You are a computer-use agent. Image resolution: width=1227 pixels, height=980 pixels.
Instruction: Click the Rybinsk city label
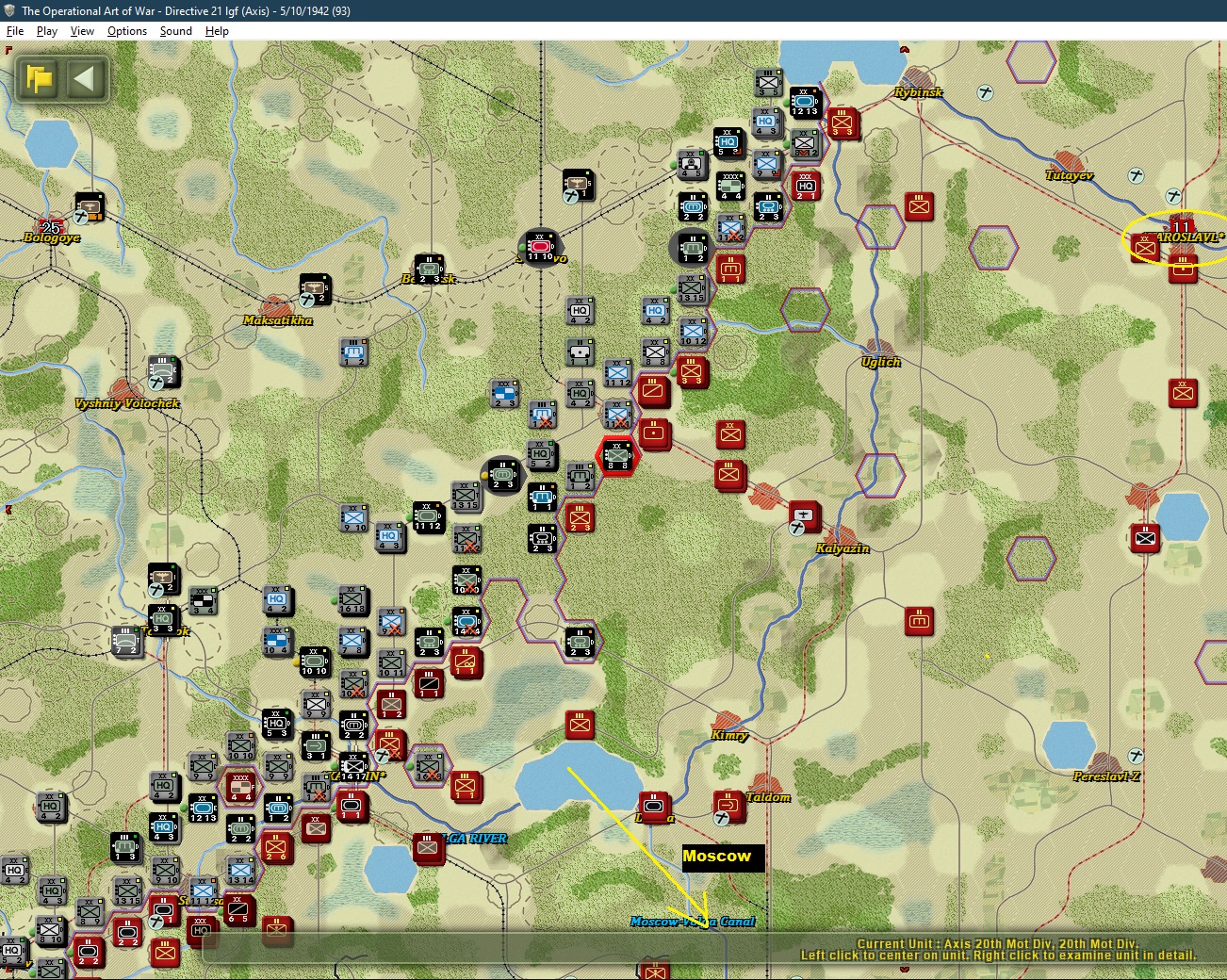tap(918, 92)
